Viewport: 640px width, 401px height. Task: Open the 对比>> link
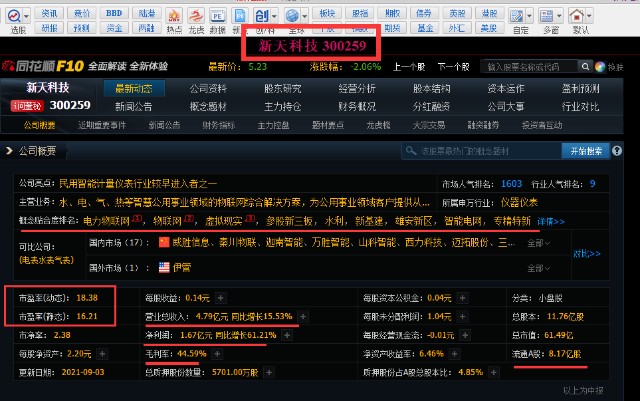pyautogui.click(x=587, y=254)
